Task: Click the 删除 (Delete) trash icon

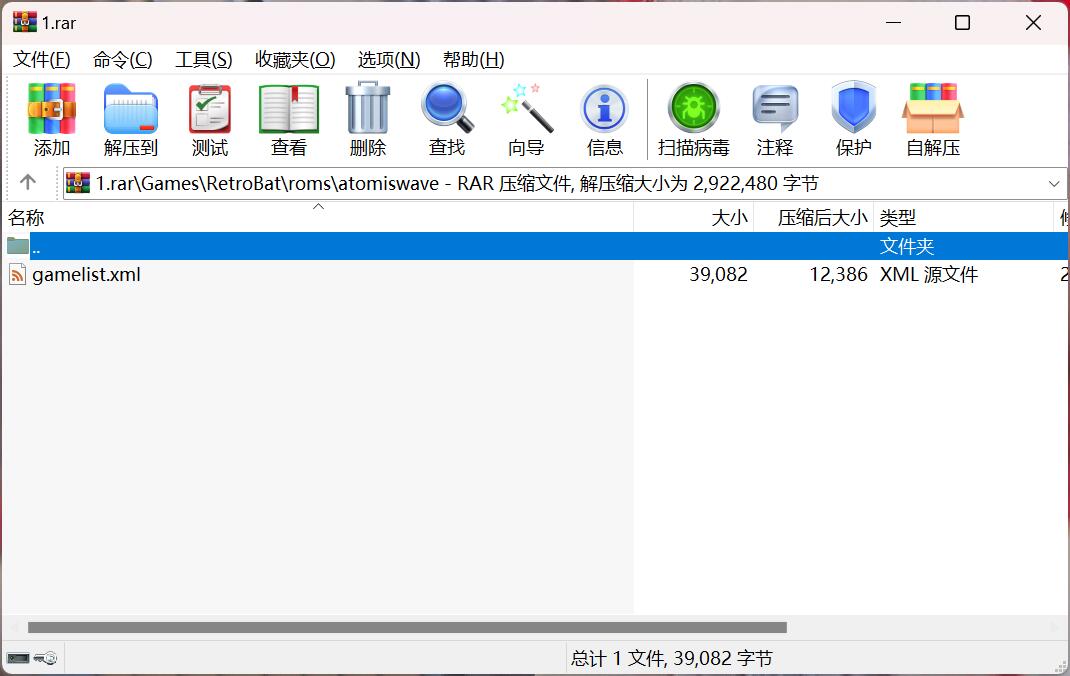Action: click(368, 119)
